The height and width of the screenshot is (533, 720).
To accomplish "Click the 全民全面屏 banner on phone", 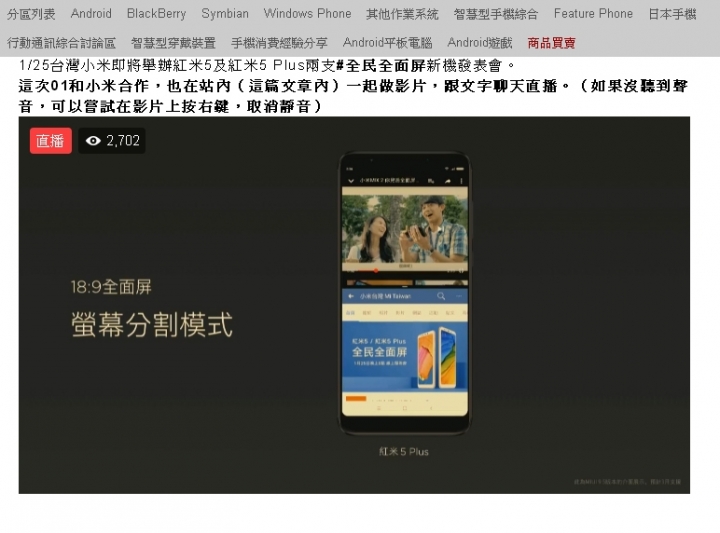I will (x=405, y=355).
